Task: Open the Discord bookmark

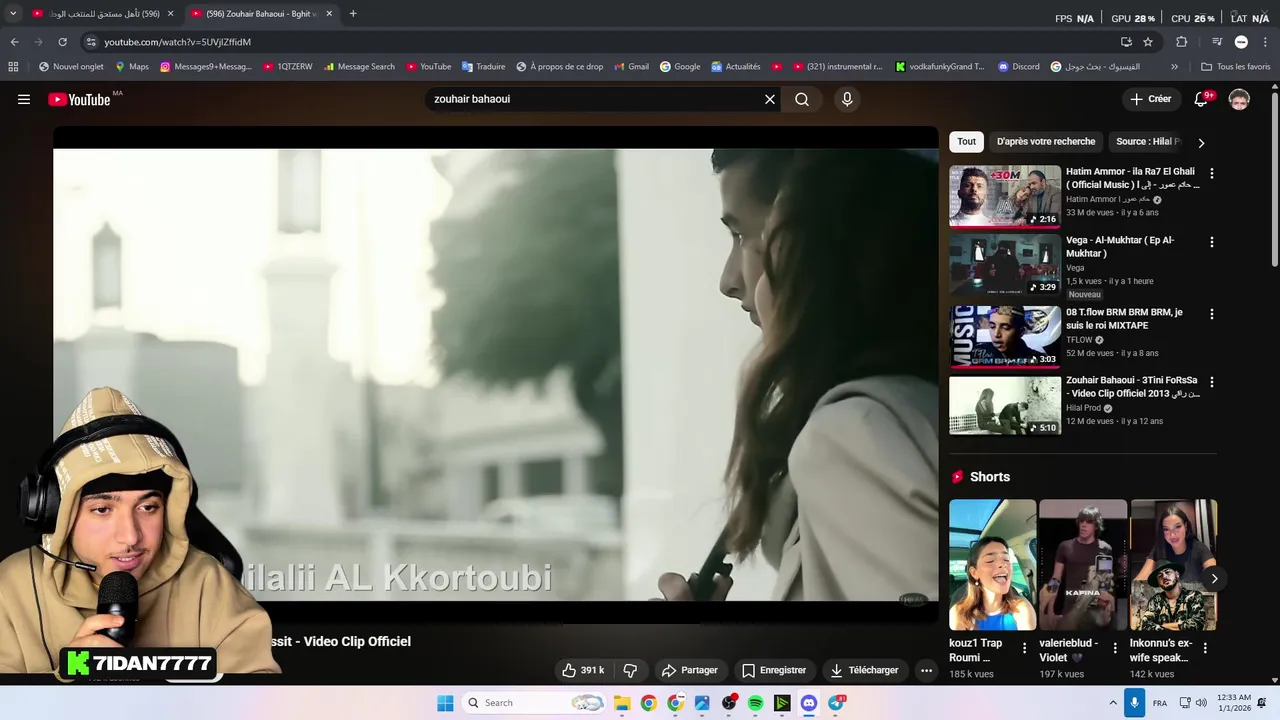Action: (x=1018, y=67)
